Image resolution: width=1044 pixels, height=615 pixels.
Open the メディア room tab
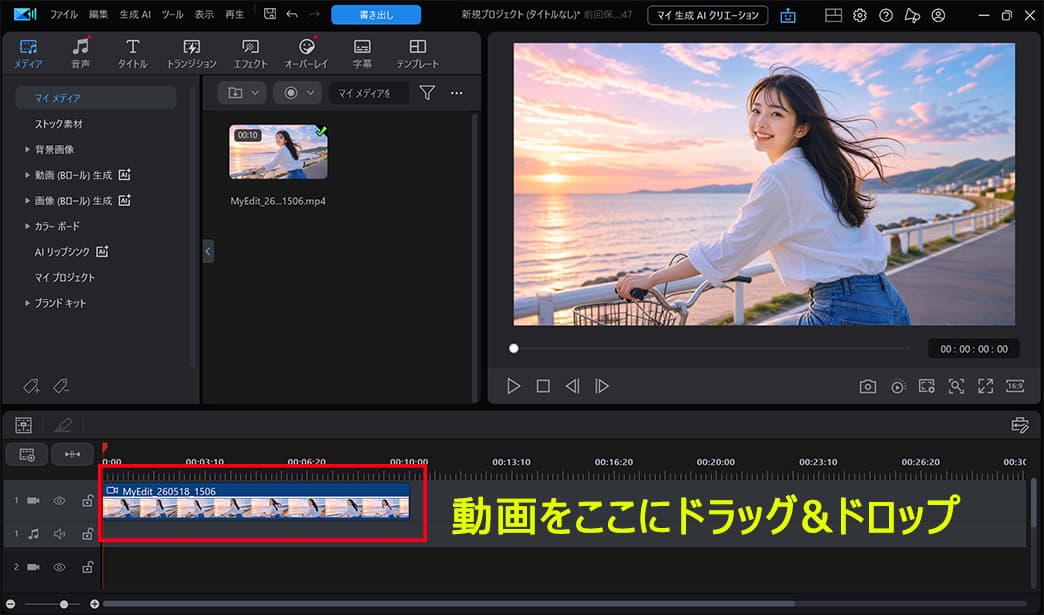tap(28, 54)
